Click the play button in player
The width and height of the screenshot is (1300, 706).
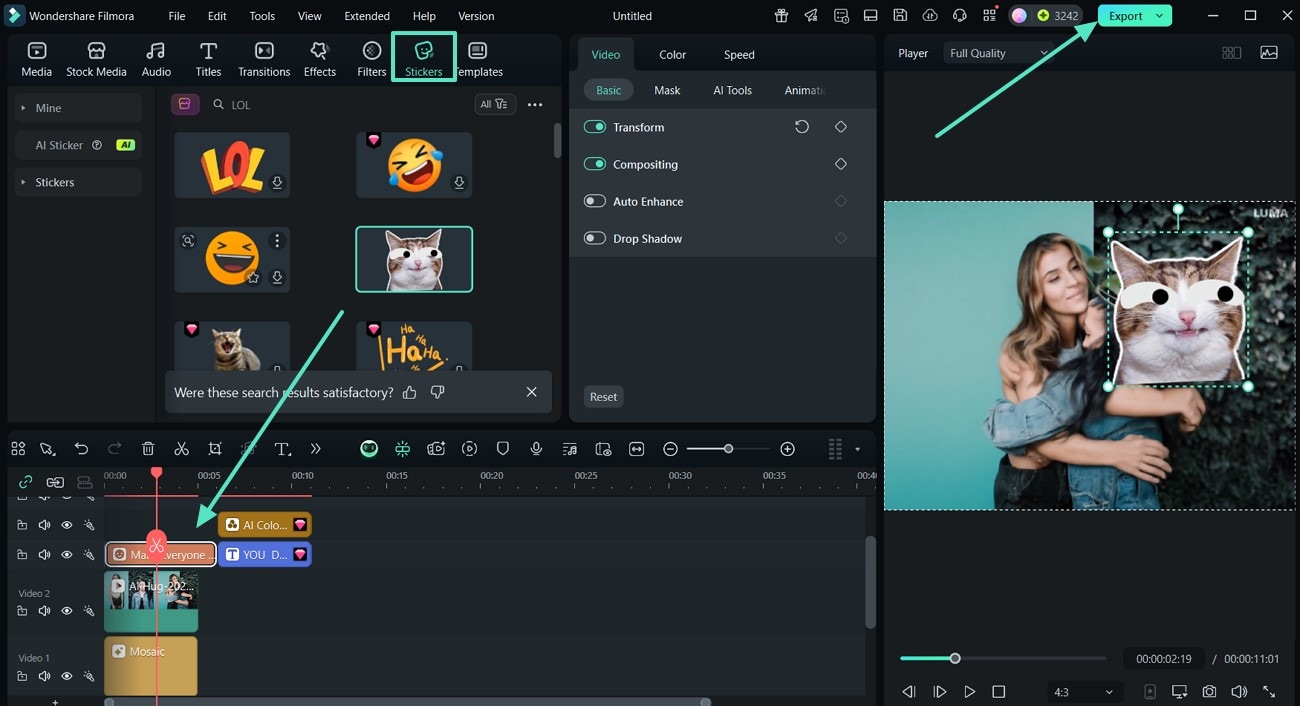tap(969, 692)
